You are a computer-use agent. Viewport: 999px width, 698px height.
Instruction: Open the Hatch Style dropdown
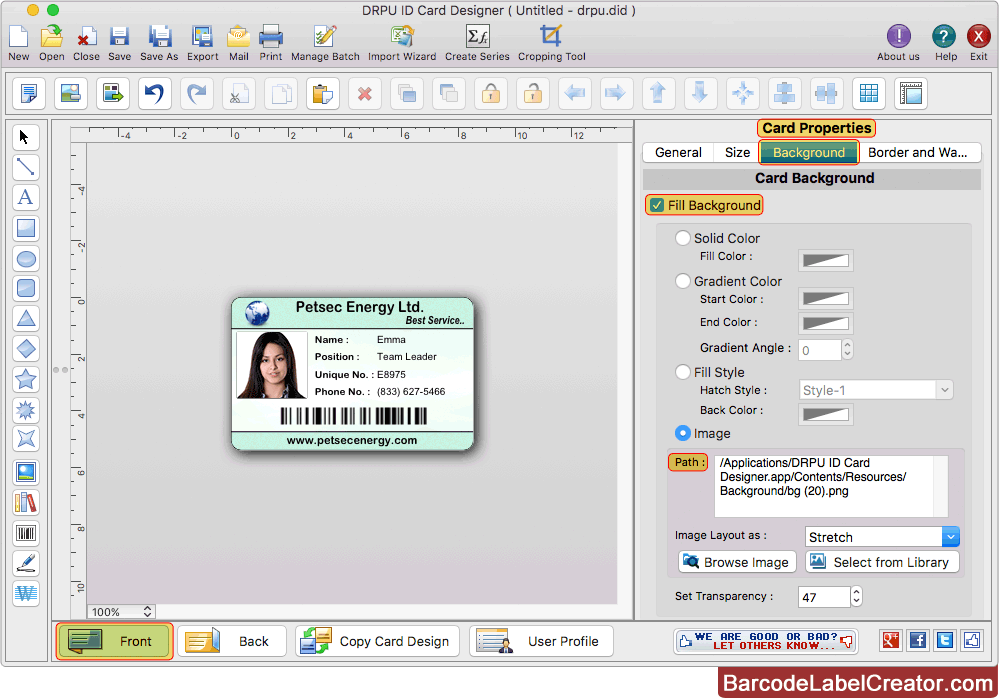(x=877, y=390)
